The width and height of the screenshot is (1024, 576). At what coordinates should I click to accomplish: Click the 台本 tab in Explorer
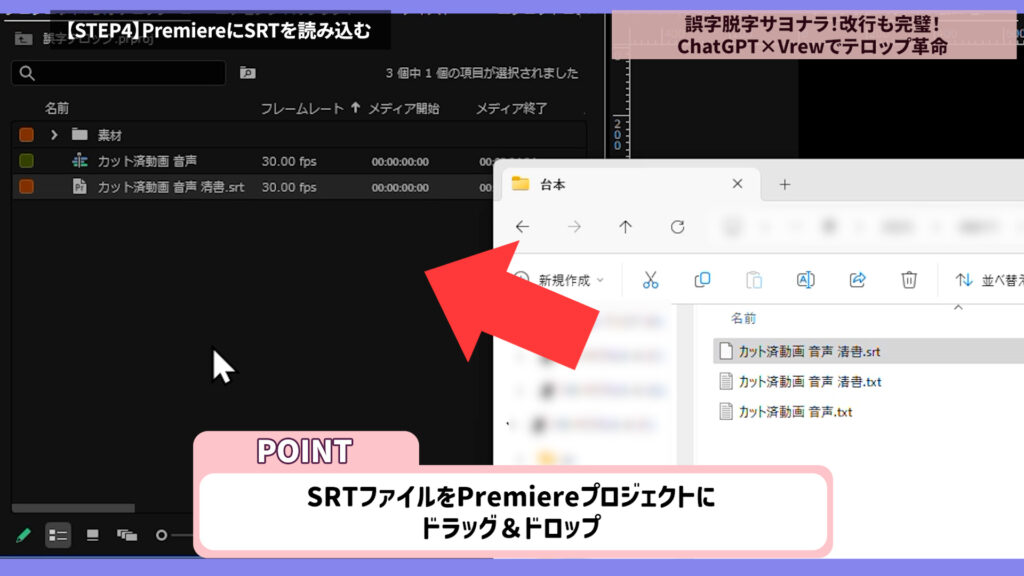[630, 185]
